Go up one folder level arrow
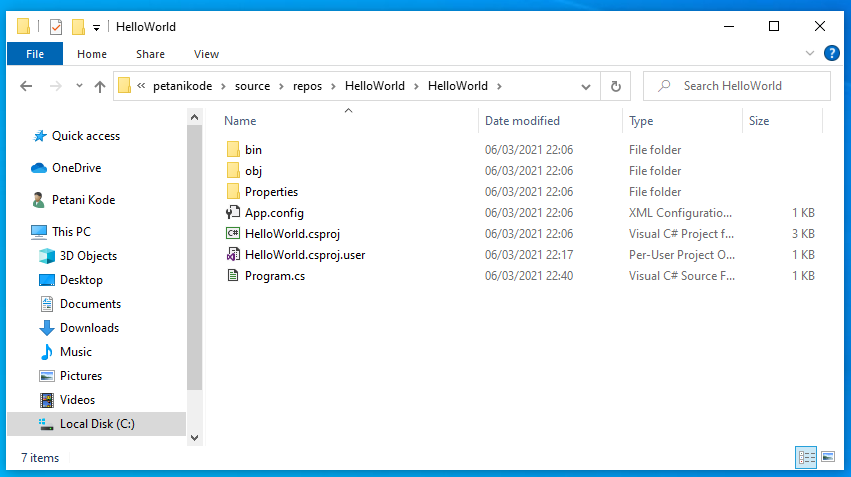 pos(100,86)
